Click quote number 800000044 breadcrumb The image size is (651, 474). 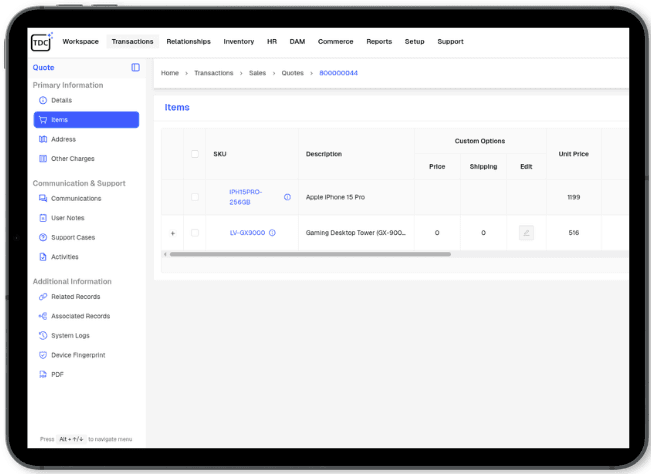pos(338,73)
